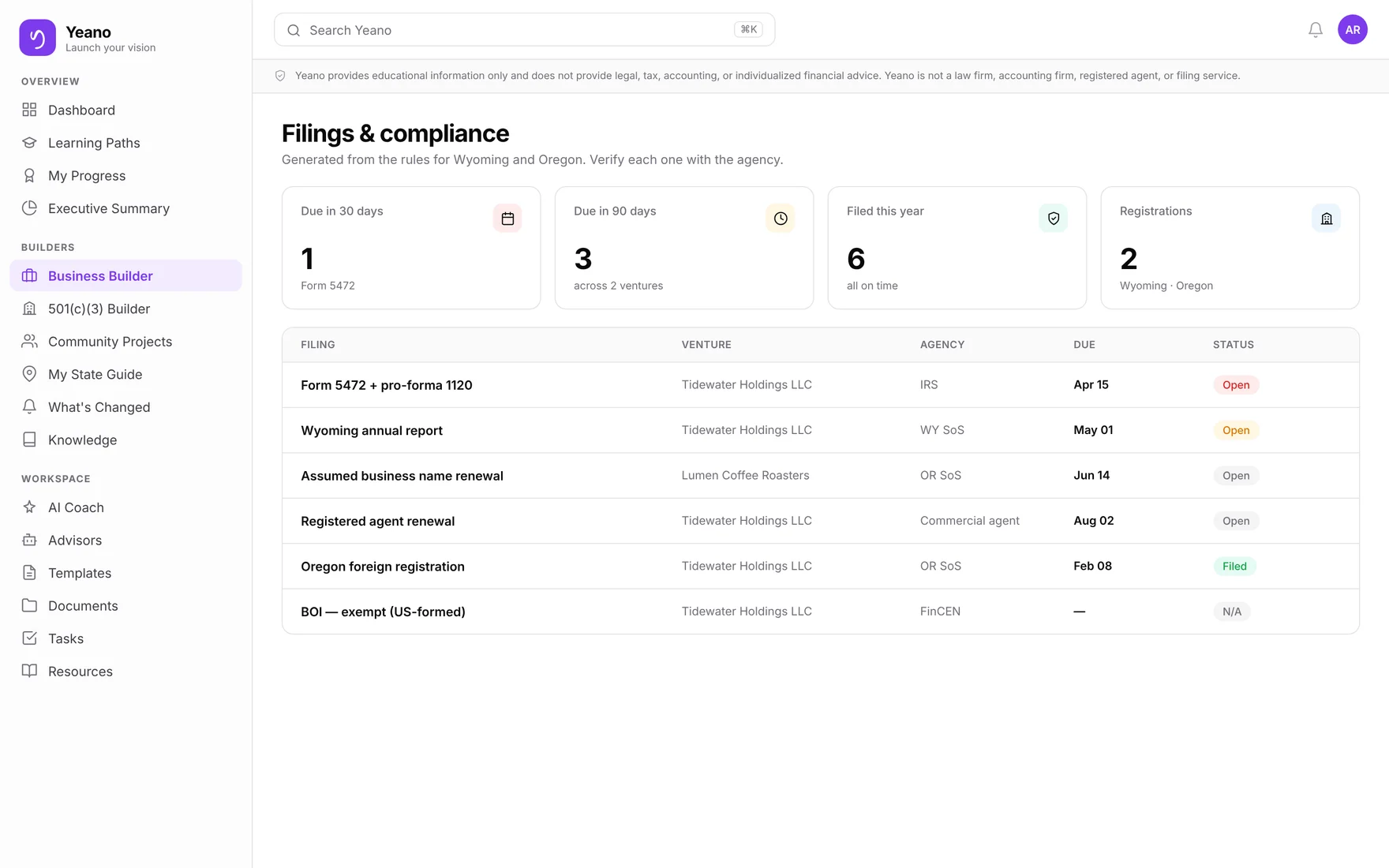Image resolution: width=1389 pixels, height=868 pixels.
Task: Click the red Open status for Apr 15 filing
Action: click(1235, 385)
